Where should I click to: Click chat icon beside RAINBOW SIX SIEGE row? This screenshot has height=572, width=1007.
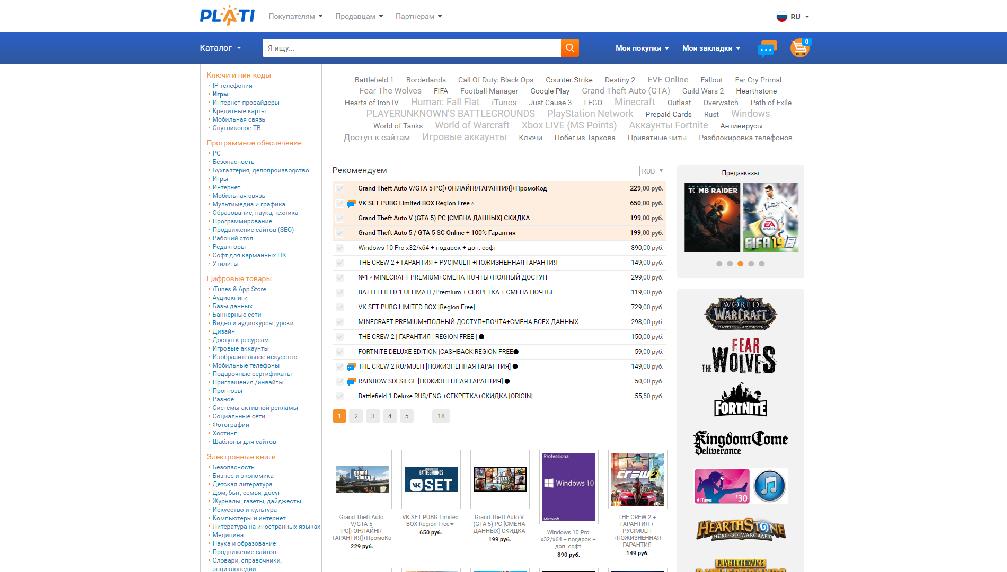coord(351,381)
